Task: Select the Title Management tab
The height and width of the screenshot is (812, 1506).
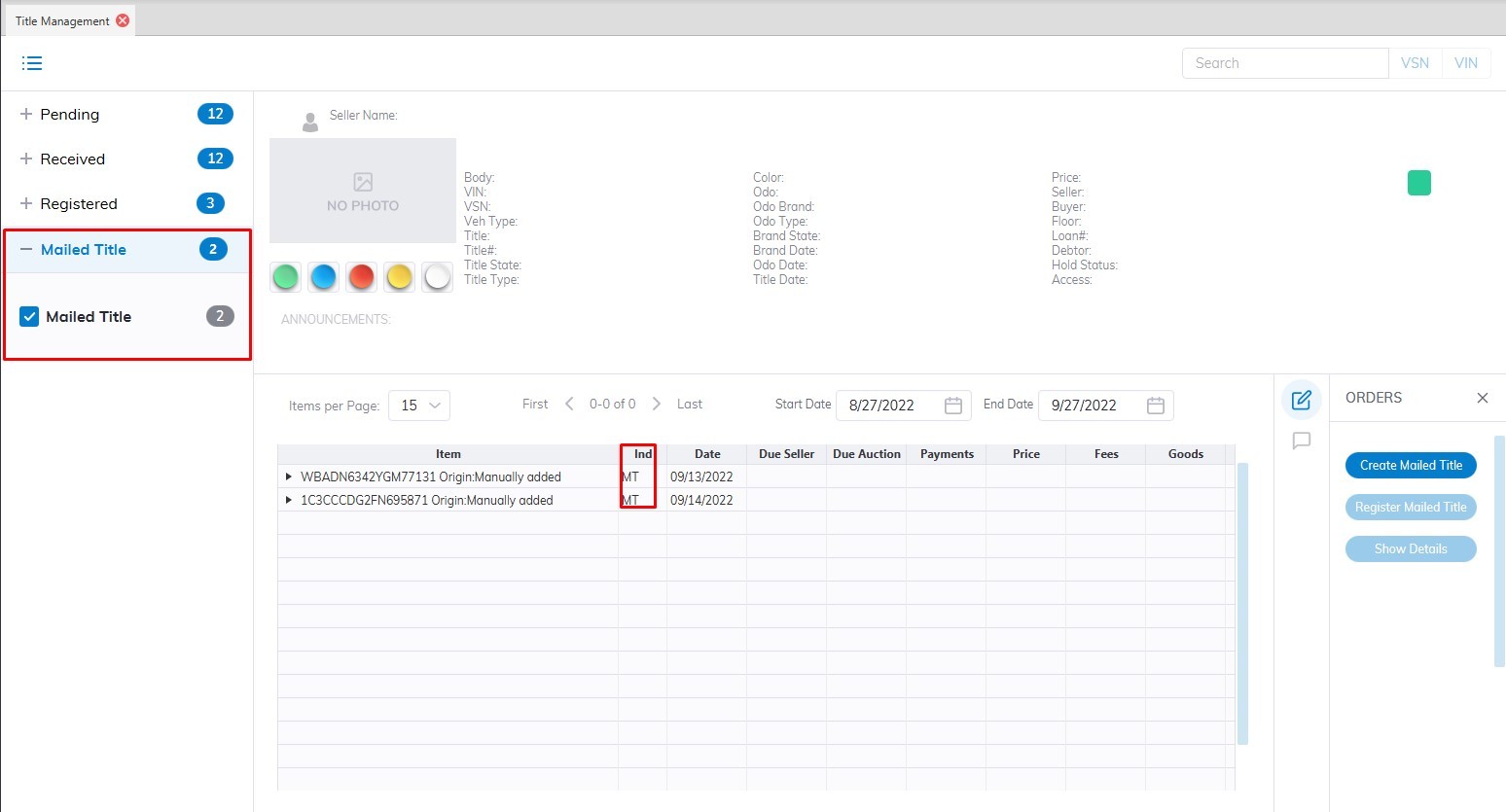Action: point(62,20)
